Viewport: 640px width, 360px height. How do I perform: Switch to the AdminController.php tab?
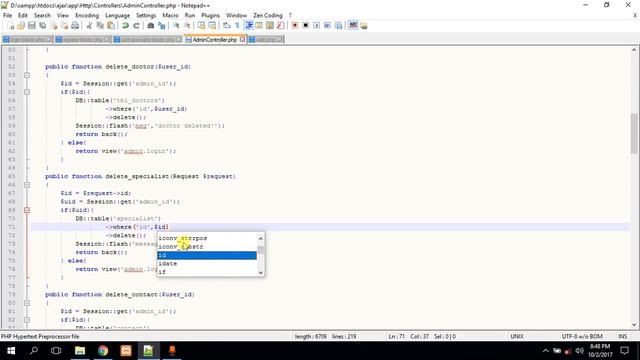pos(214,40)
